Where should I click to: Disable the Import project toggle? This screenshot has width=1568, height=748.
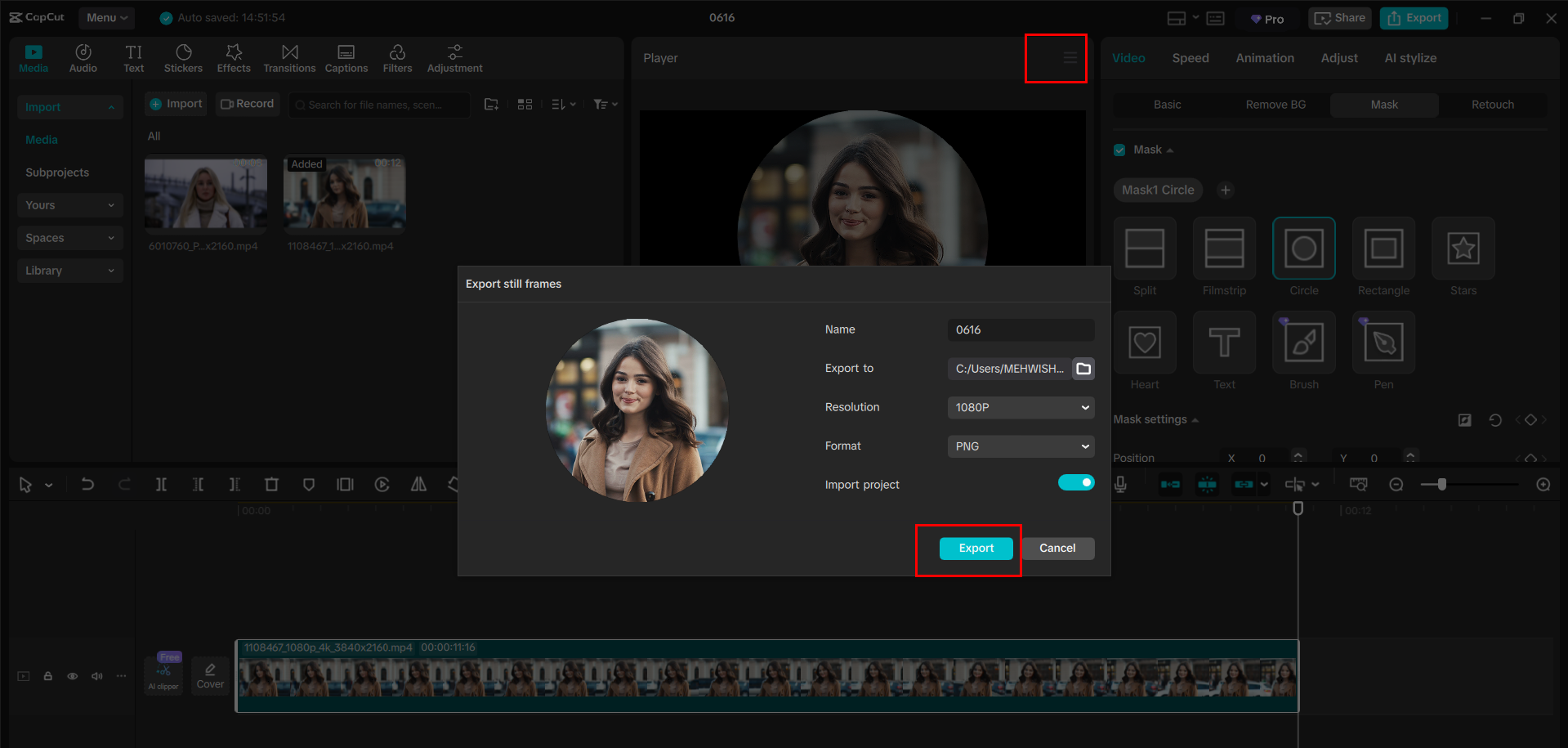pos(1075,482)
